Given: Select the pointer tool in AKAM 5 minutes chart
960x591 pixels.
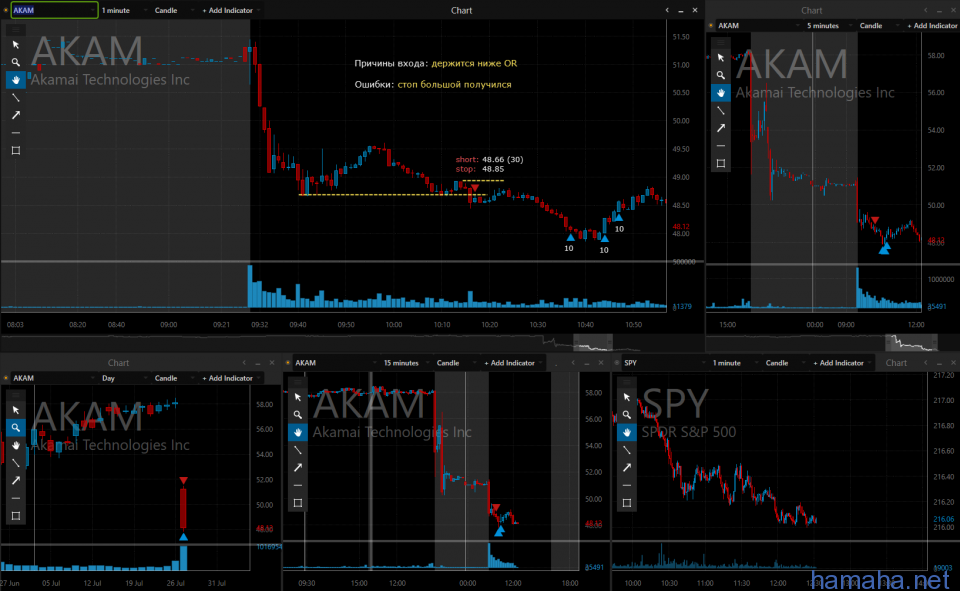Looking at the screenshot, I should click(x=721, y=58).
